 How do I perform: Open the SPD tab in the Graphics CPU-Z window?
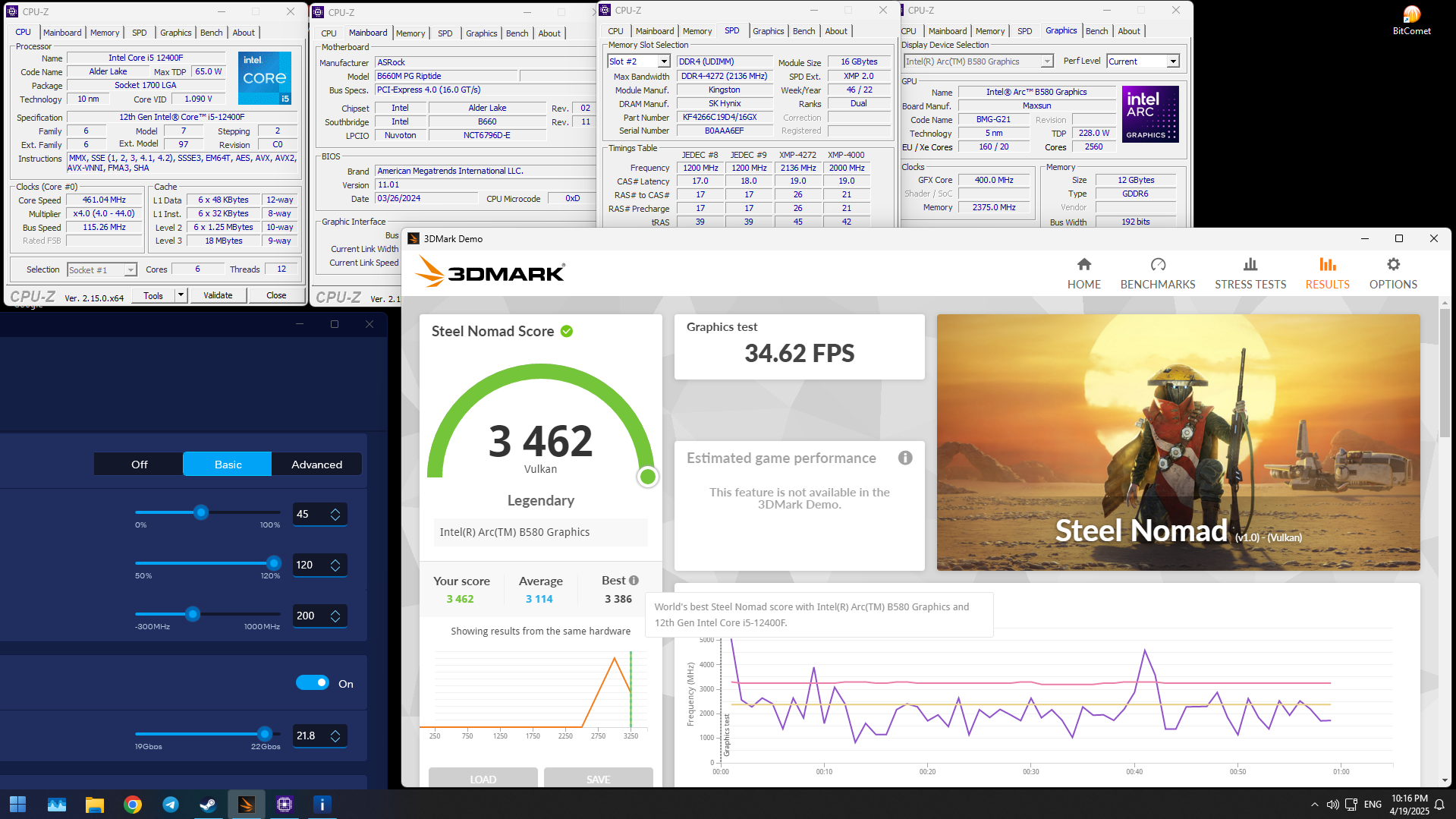[x=1024, y=31]
